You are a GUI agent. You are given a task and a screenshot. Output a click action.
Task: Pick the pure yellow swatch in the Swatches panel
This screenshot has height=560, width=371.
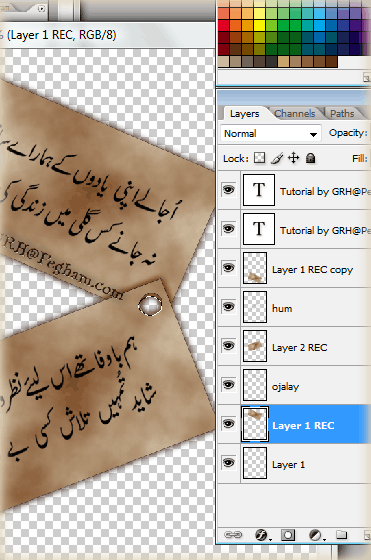pyautogui.click(x=259, y=25)
